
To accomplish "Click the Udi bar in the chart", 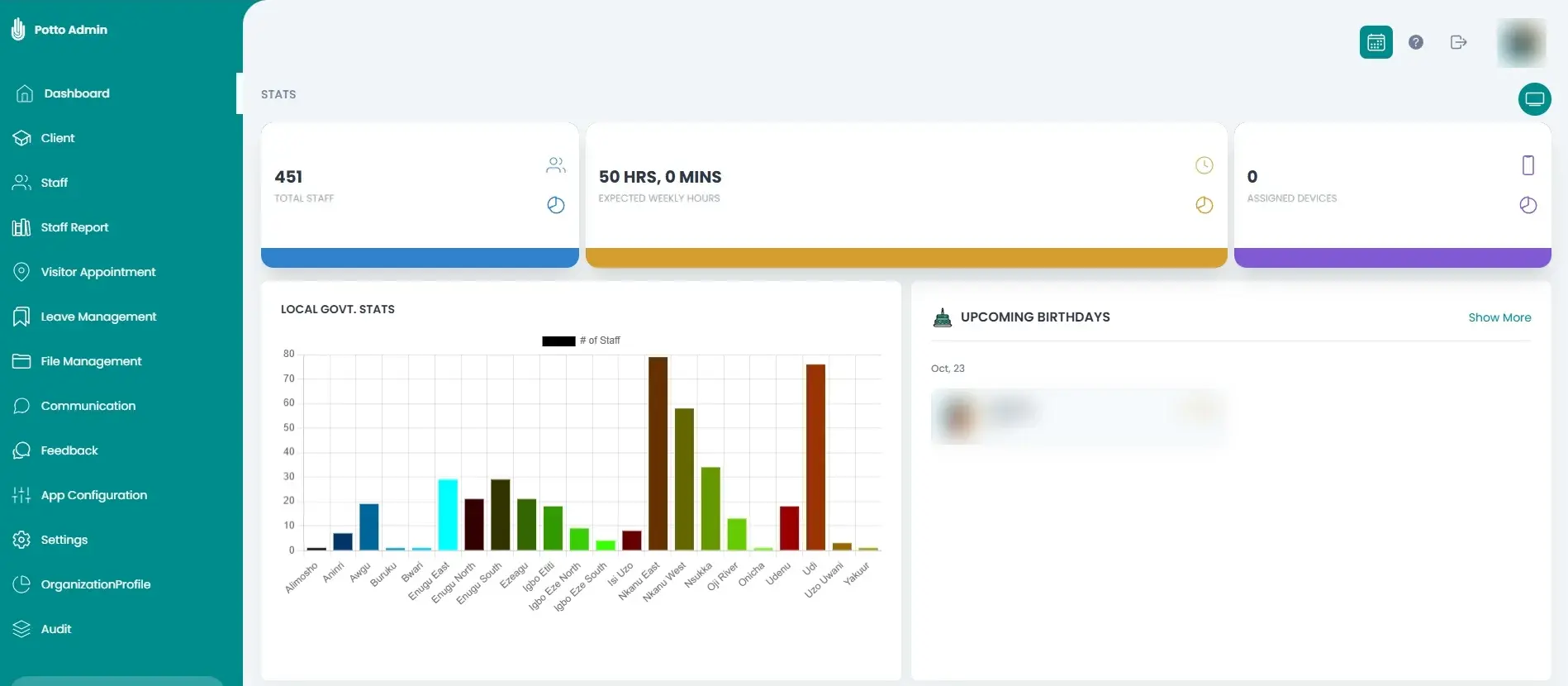I will pos(815,457).
